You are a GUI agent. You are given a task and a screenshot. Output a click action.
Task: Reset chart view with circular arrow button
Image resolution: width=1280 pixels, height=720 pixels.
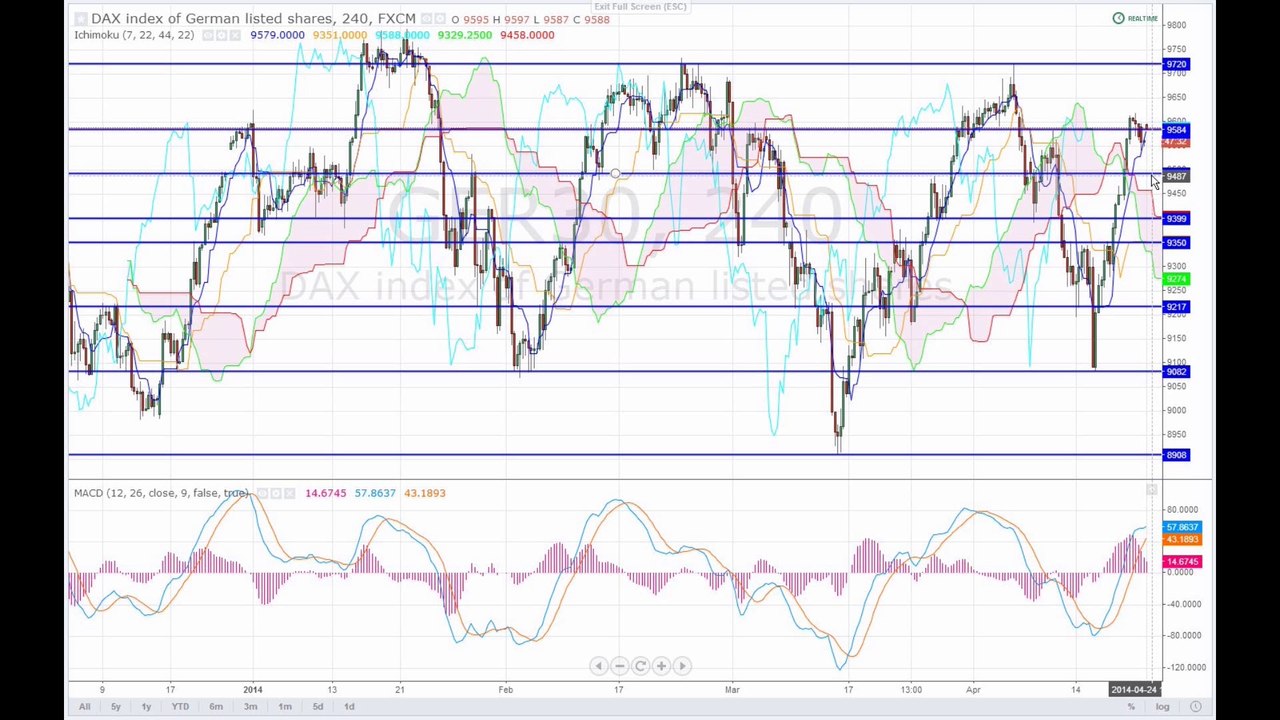click(640, 666)
